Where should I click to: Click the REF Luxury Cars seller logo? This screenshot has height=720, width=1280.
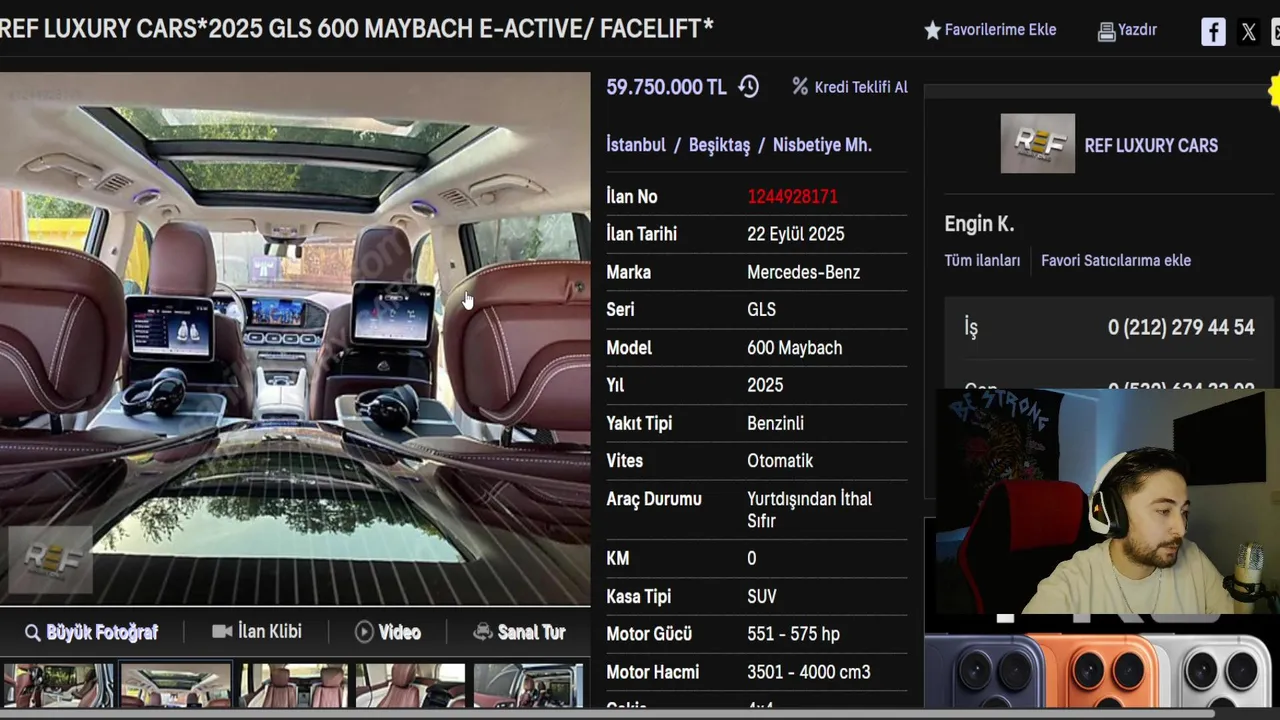click(x=1038, y=143)
